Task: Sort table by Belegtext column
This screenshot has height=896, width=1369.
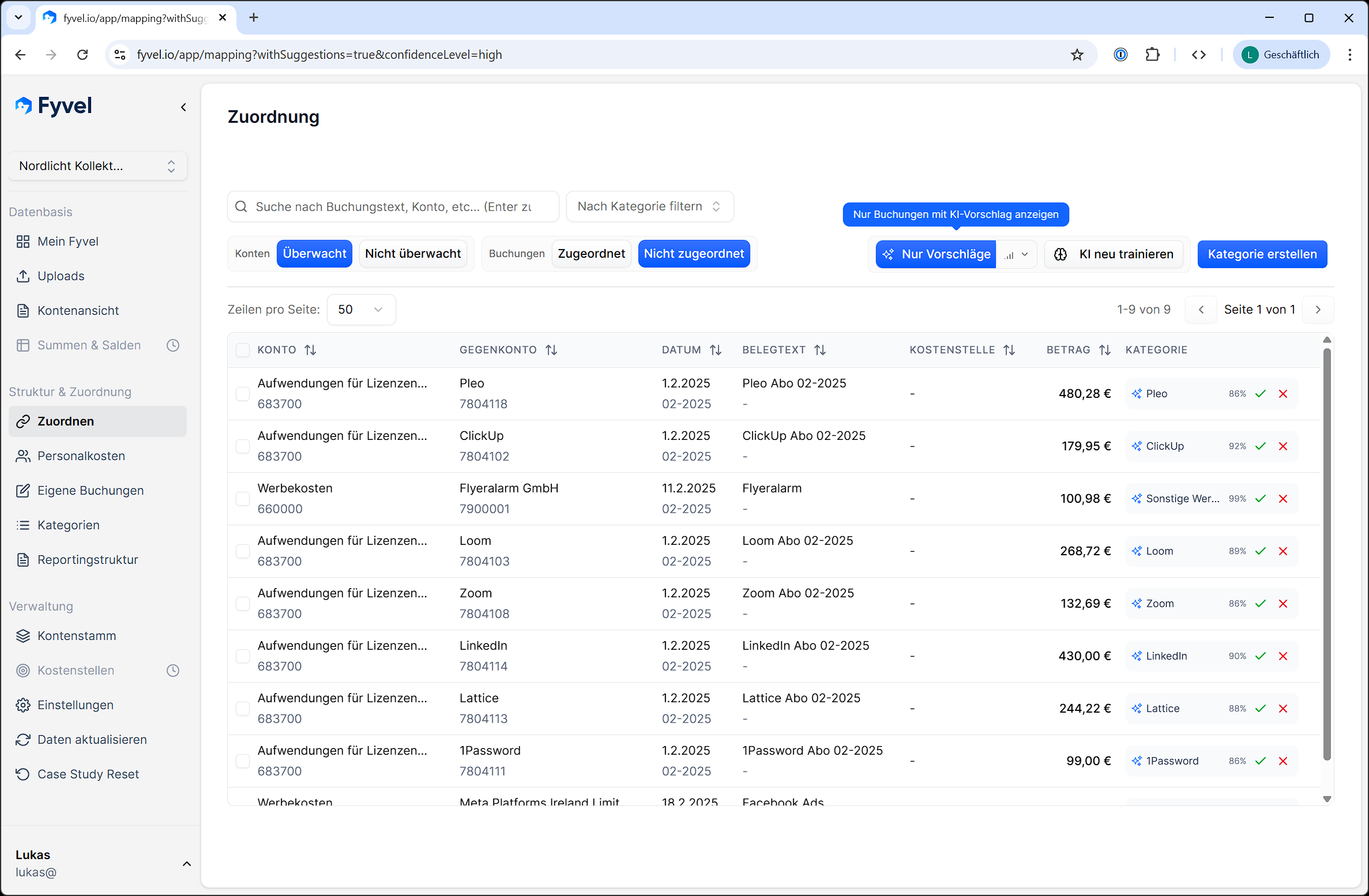Action: pos(820,350)
